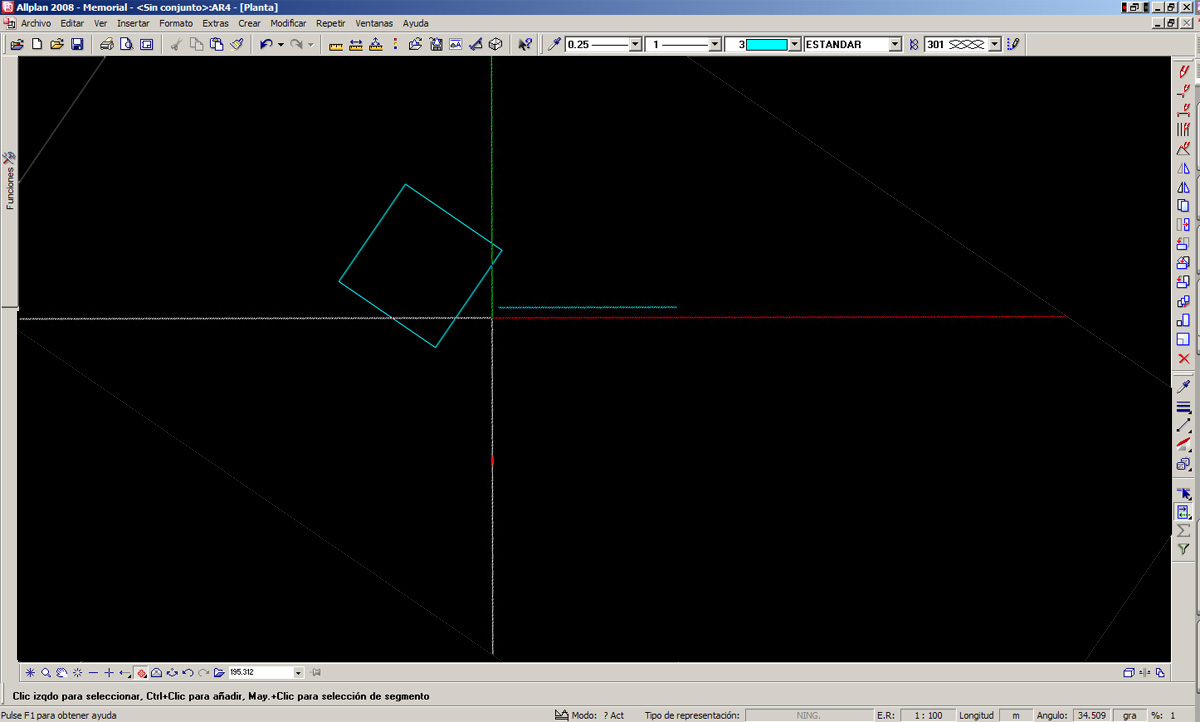Image resolution: width=1200 pixels, height=722 pixels.
Task: Click the format paintbrush icon
Action: click(237, 44)
